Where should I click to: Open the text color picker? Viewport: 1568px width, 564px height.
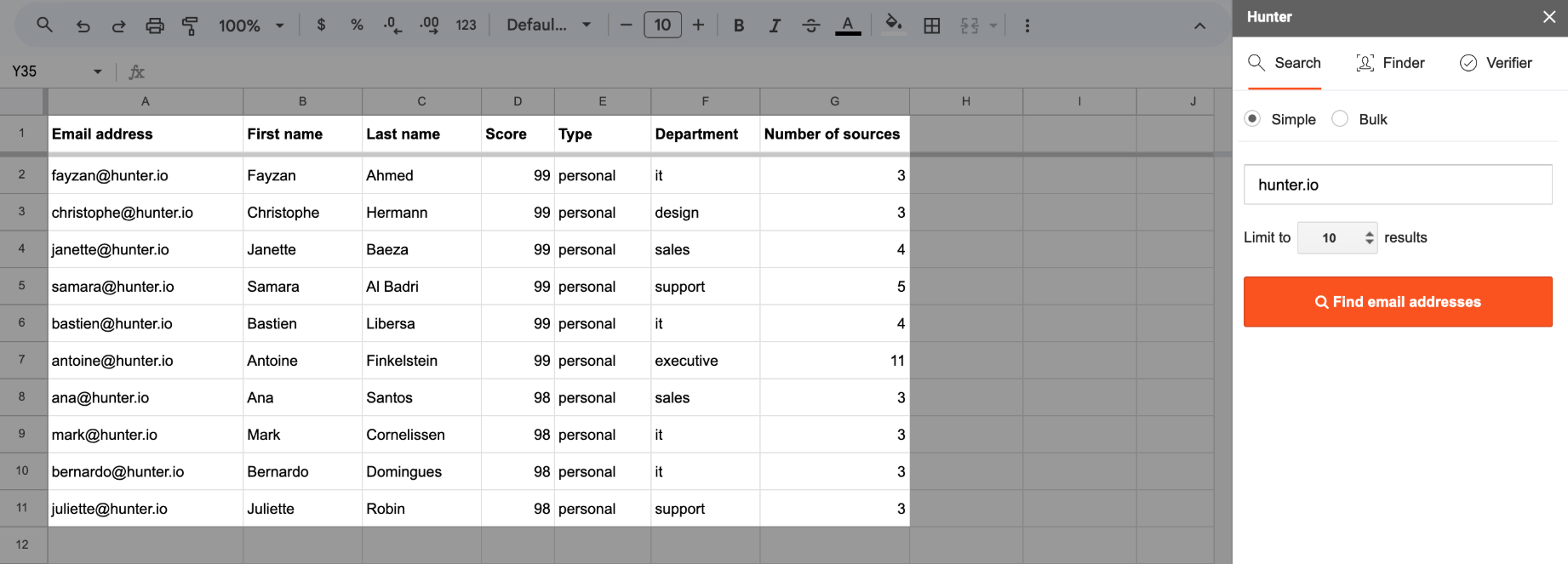[848, 26]
